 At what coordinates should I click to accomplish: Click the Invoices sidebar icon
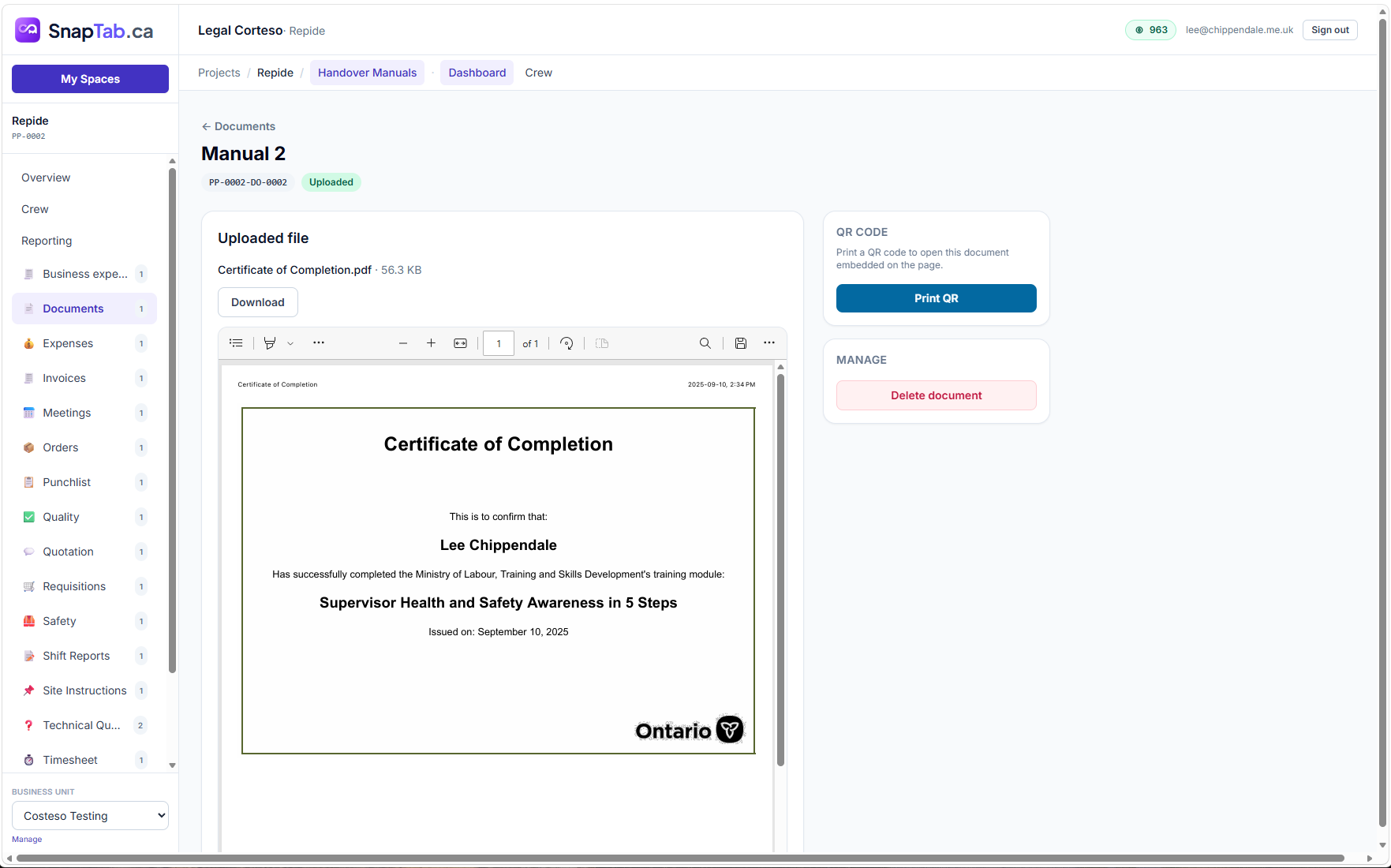[x=29, y=378]
